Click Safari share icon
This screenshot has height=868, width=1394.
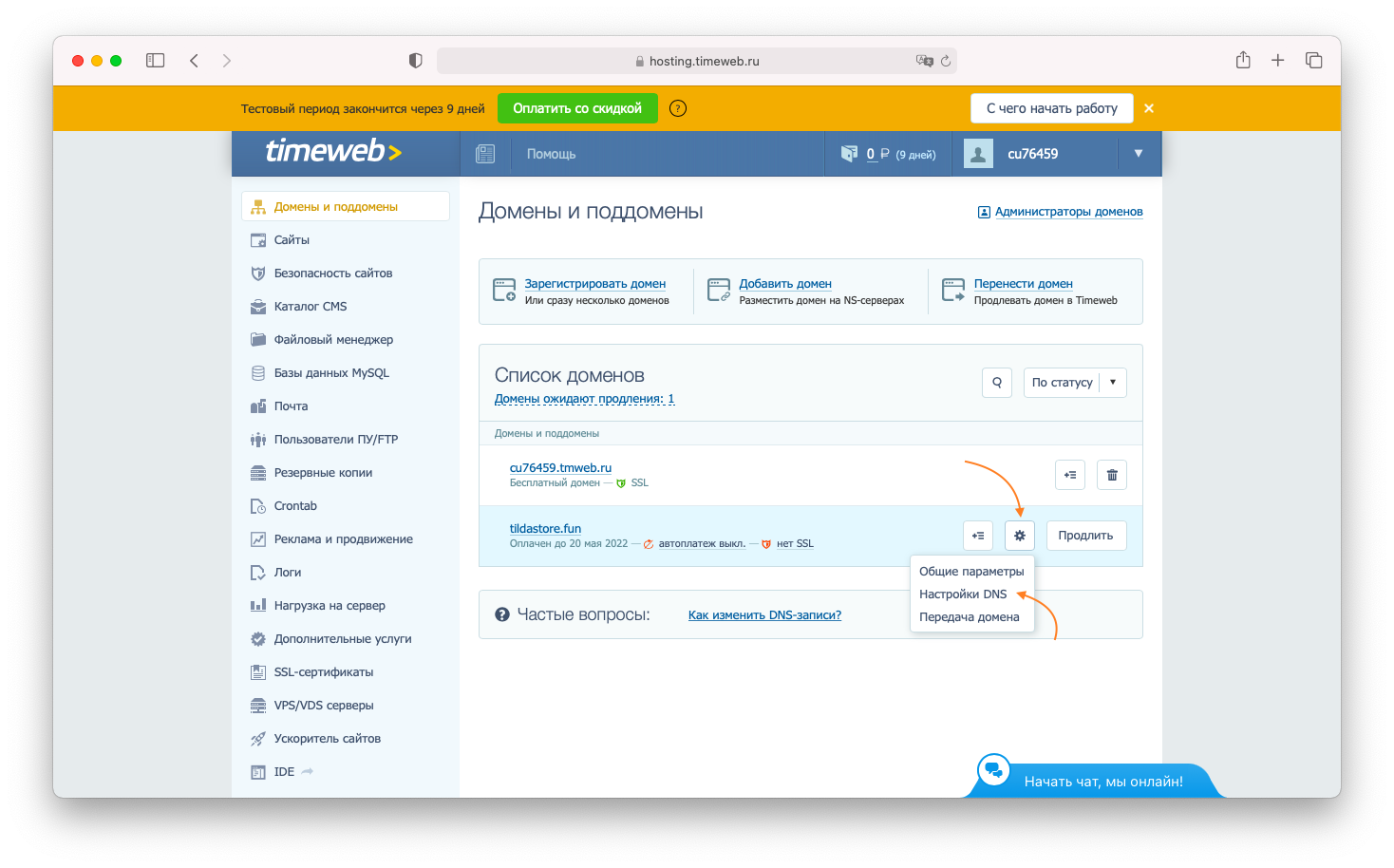click(1243, 60)
